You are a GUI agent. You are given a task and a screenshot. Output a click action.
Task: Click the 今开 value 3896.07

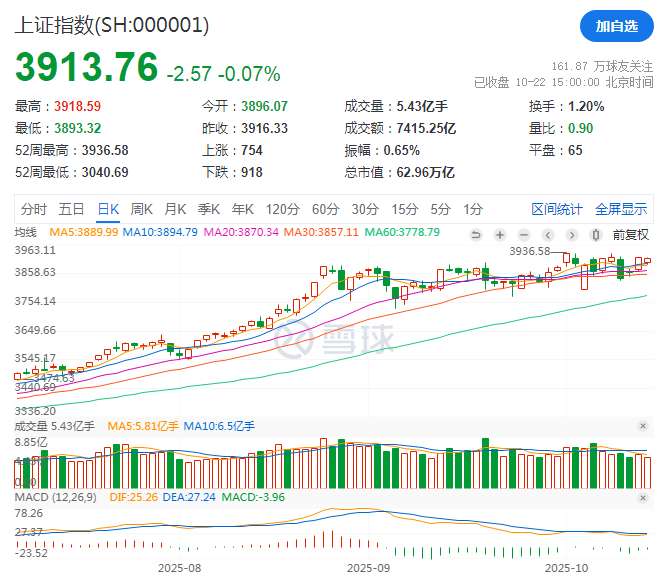click(x=264, y=106)
